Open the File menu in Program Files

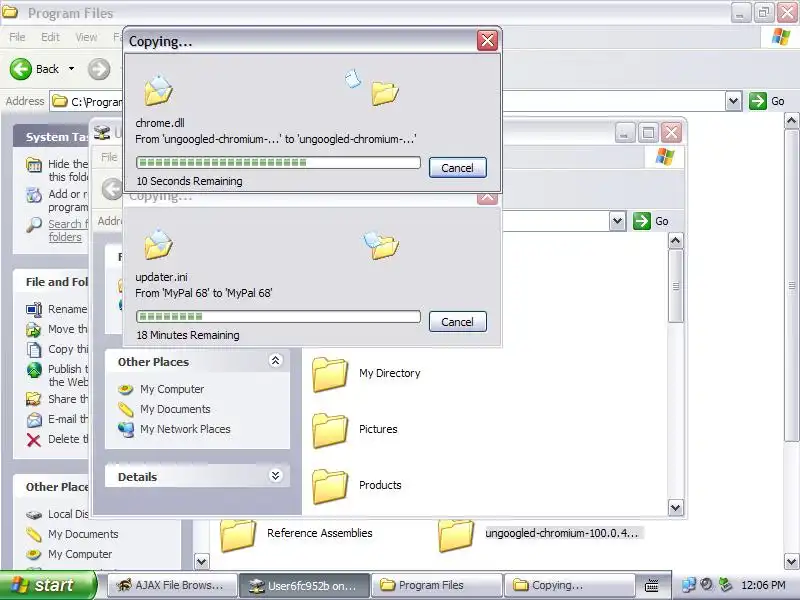[x=17, y=37]
